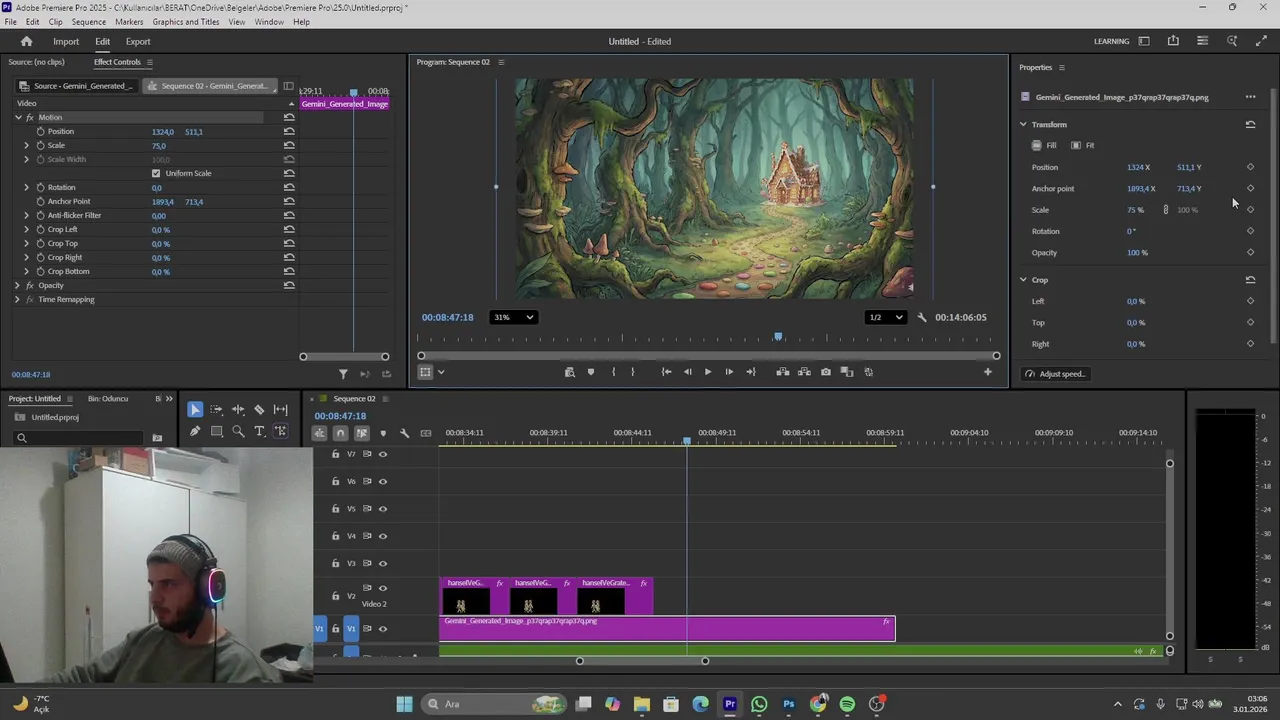
Task: Toggle lock on track V6
Action: (335, 481)
